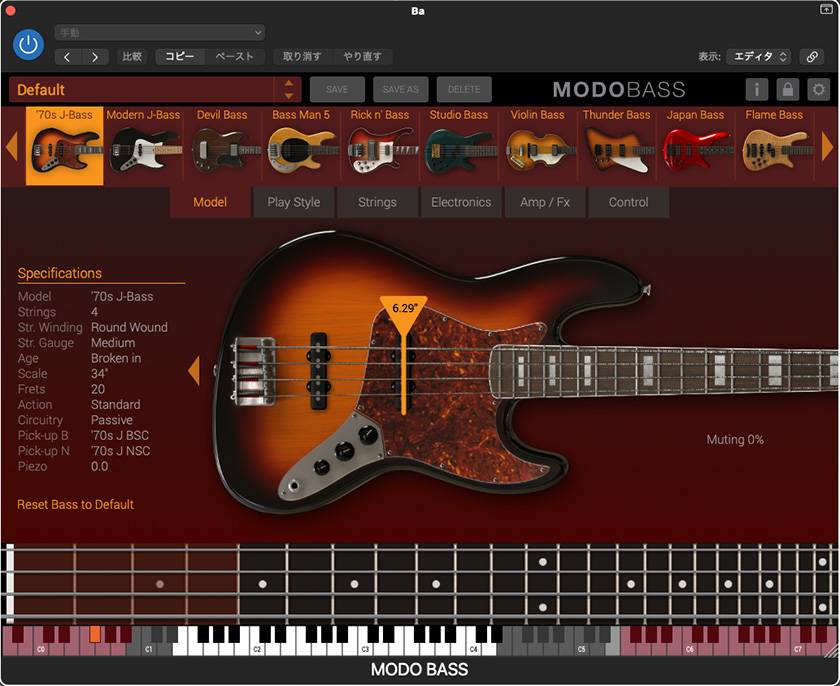The height and width of the screenshot is (686, 840).
Task: Click the '70s J NSC pickup value
Action: tap(121, 451)
